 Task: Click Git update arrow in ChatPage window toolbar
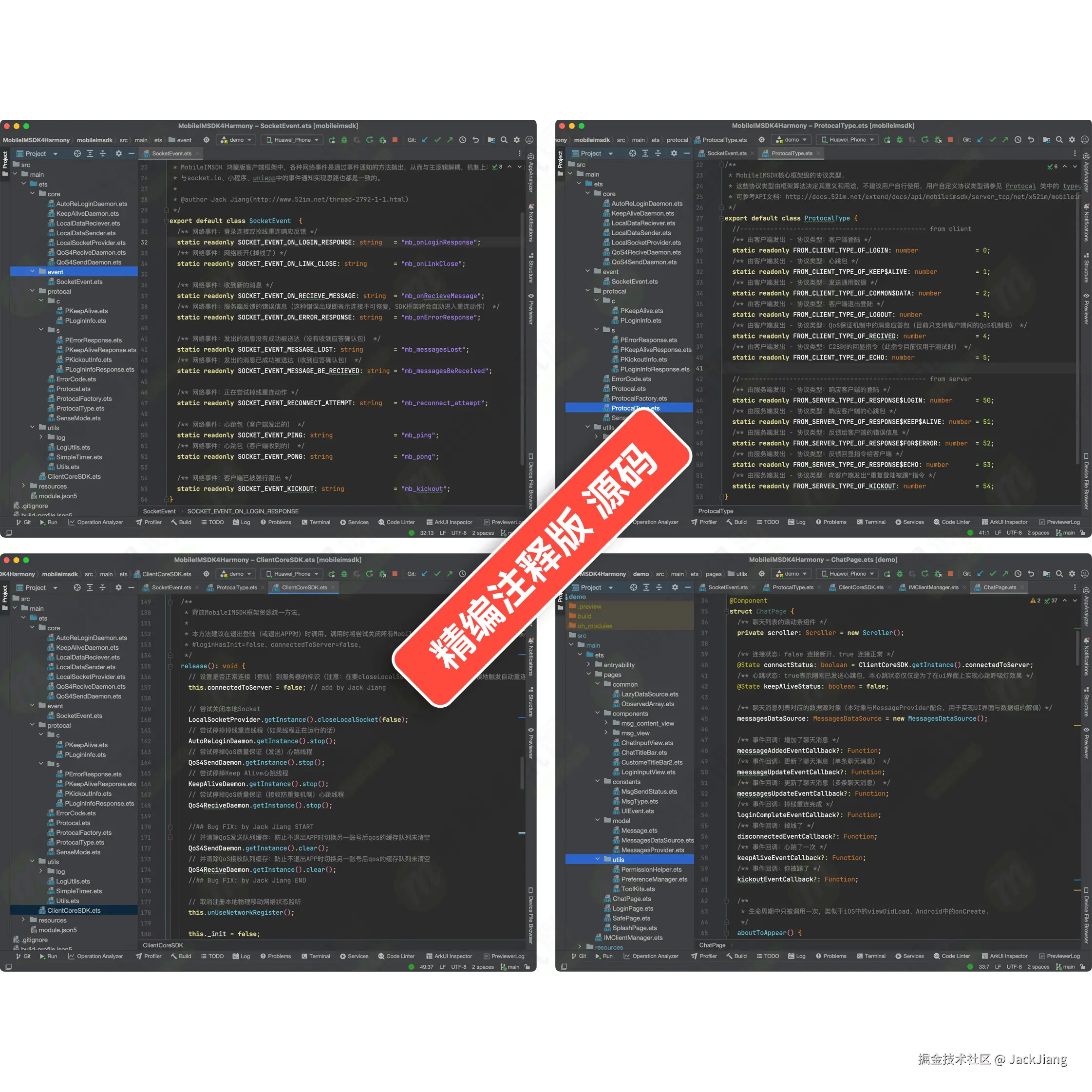[x=980, y=574]
